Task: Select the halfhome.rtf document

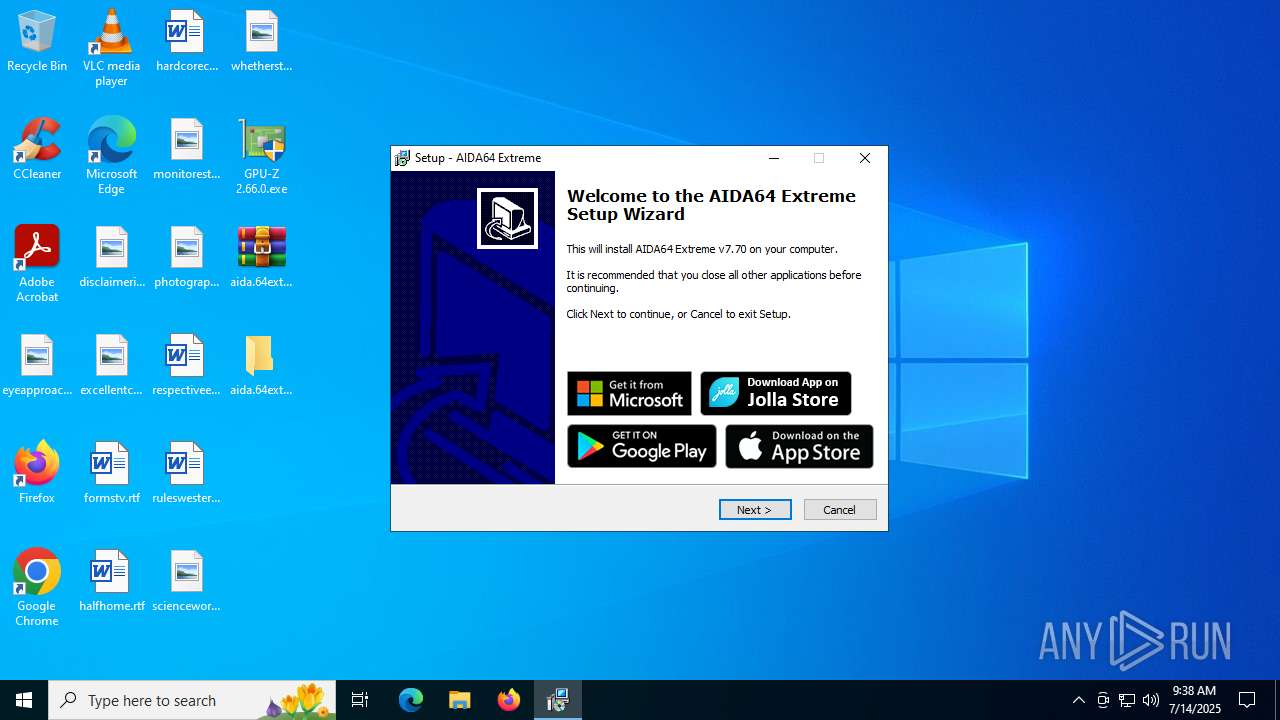Action: coord(111,582)
